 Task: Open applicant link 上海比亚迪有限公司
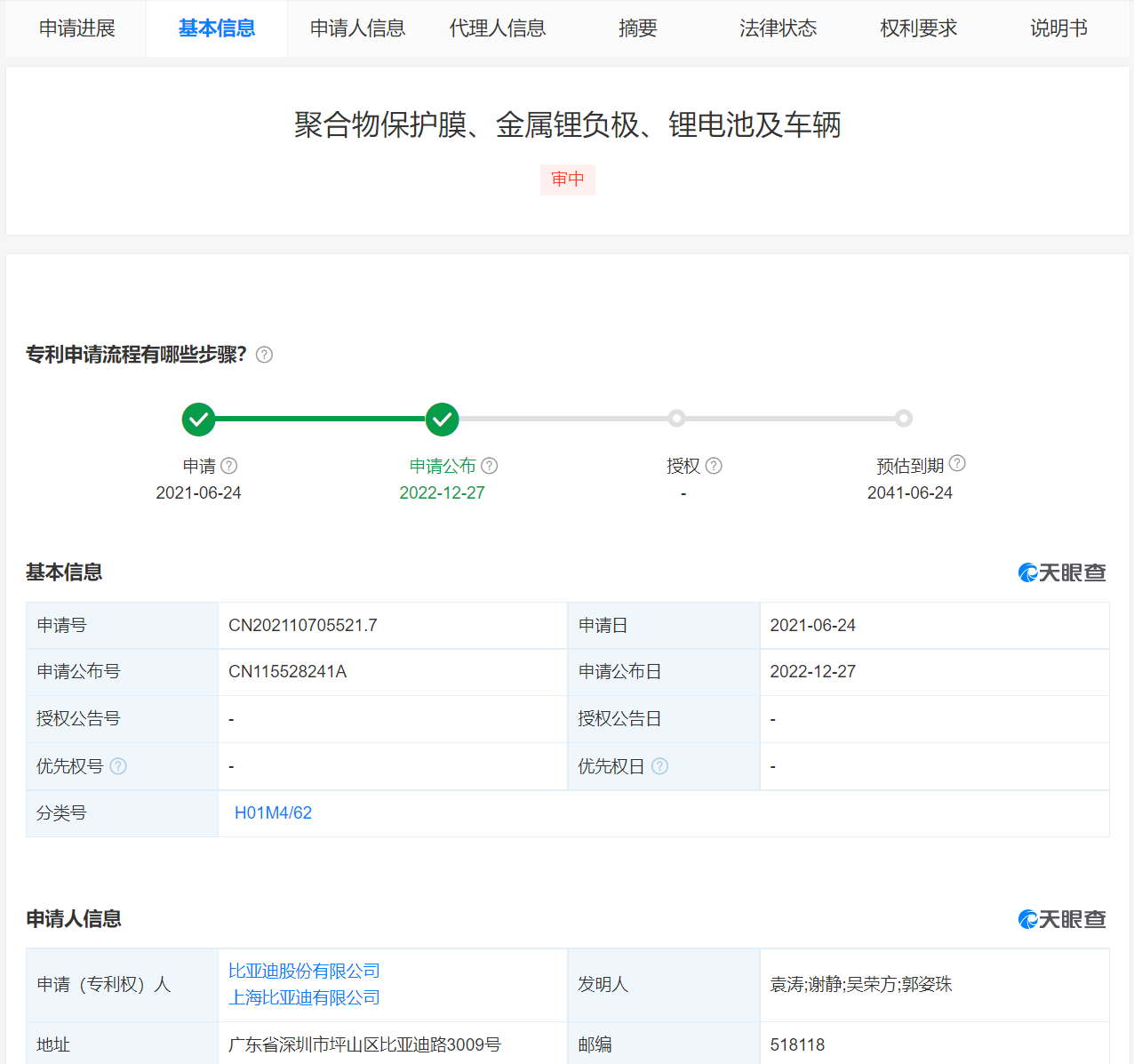304,997
